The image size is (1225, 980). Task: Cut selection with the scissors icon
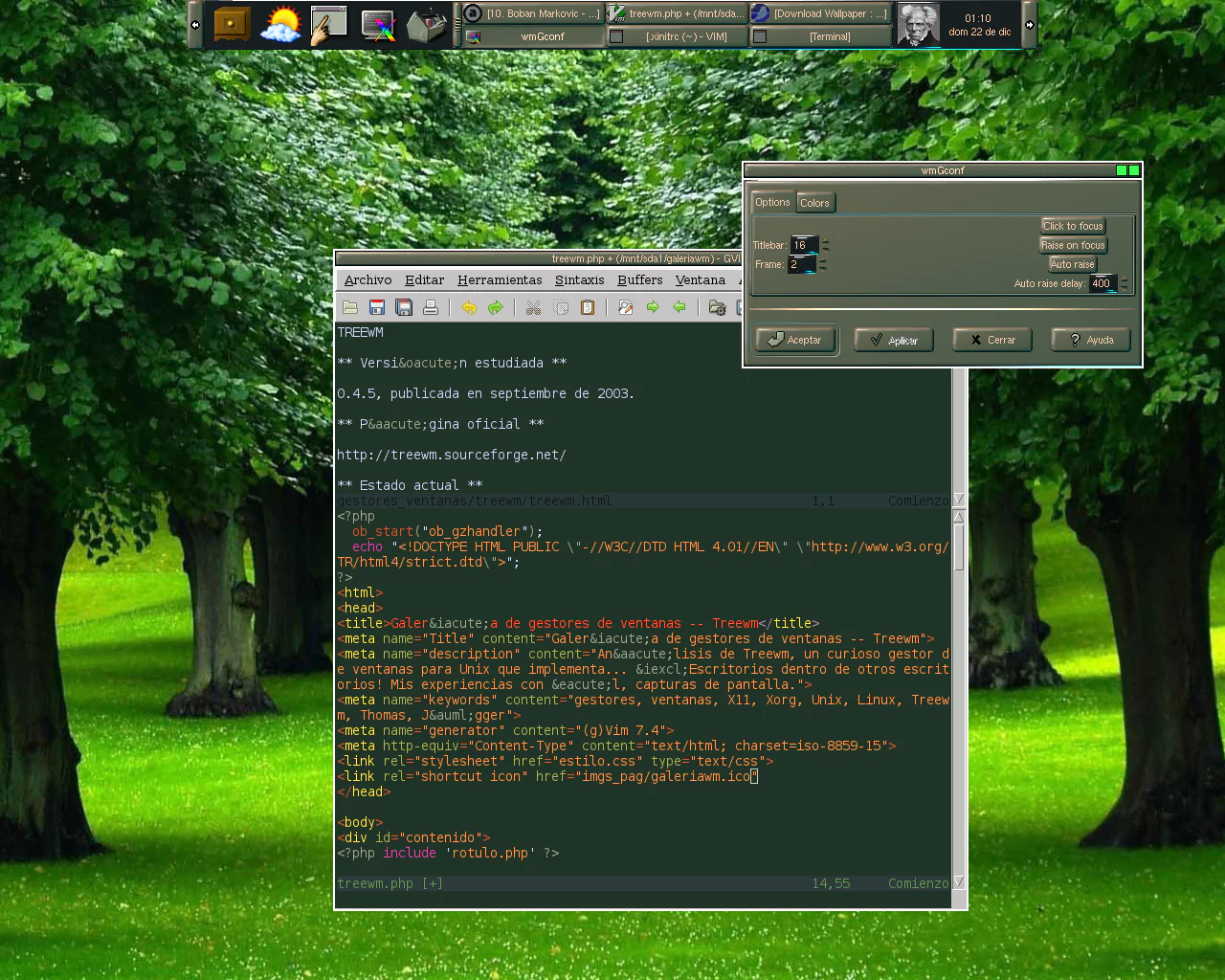point(534,307)
